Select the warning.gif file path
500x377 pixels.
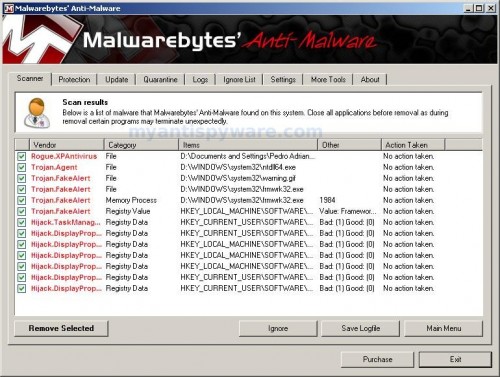pyautogui.click(x=238, y=178)
